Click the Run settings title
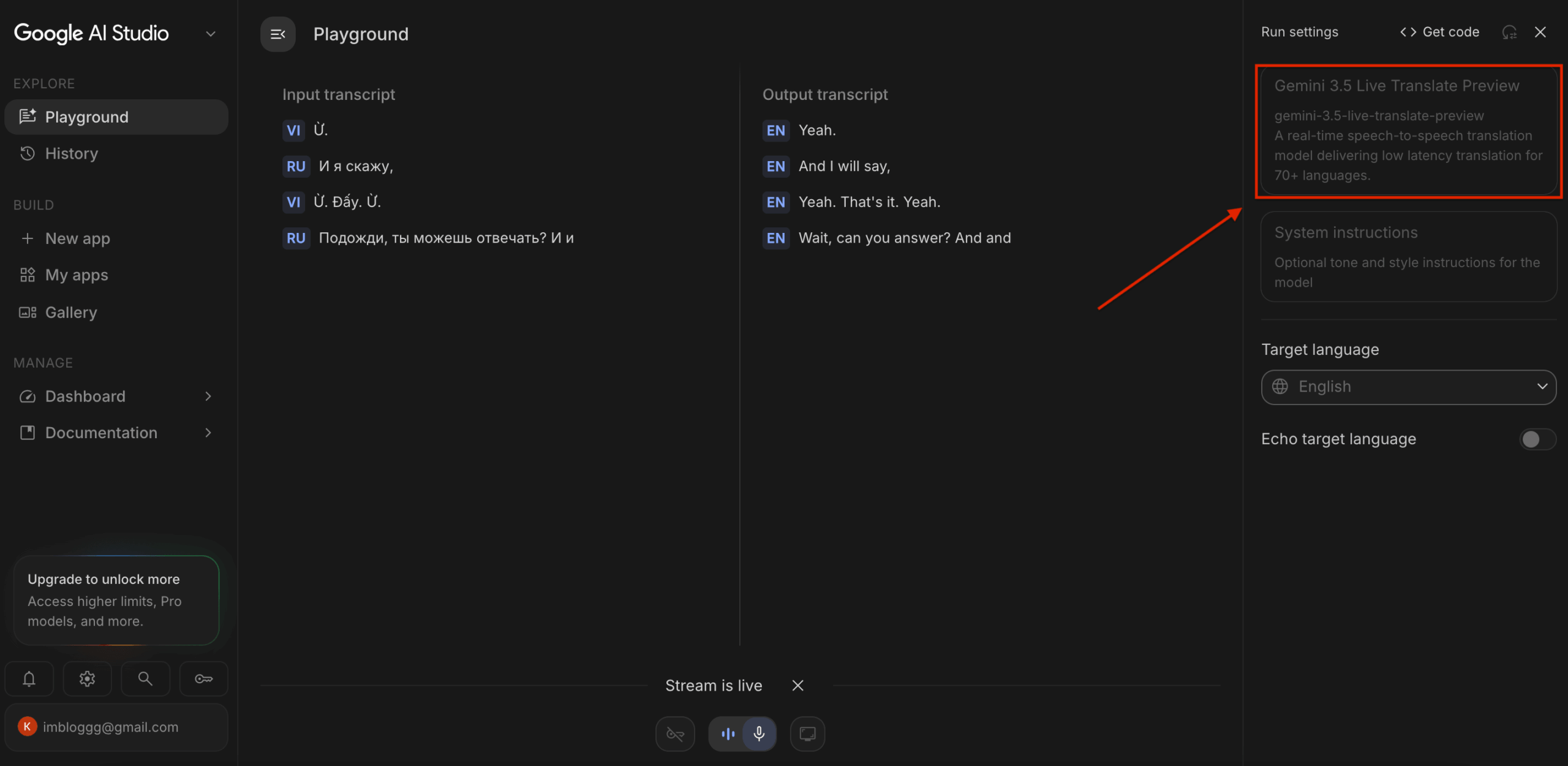Viewport: 1568px width, 766px height. coord(1300,32)
